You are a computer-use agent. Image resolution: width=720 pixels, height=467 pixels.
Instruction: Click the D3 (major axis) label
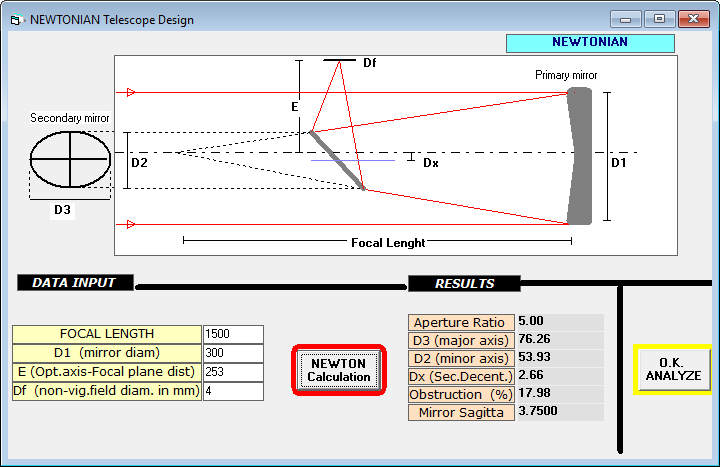tap(461, 341)
